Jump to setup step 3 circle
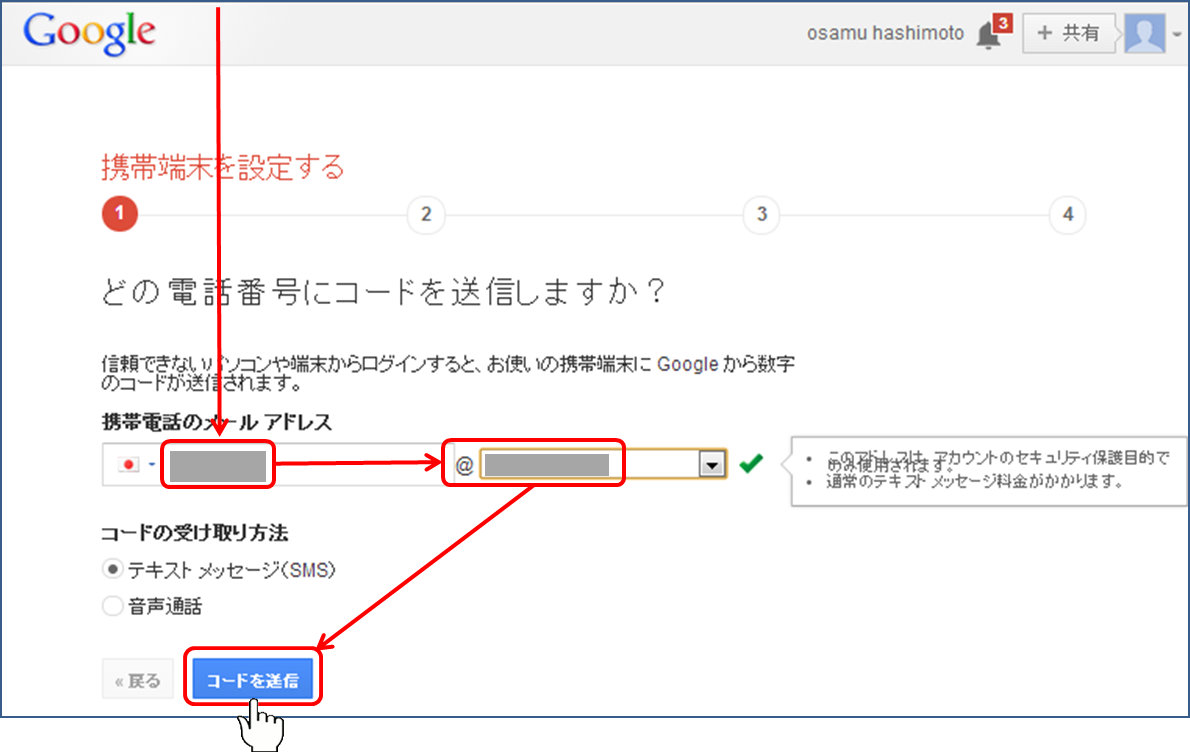 pyautogui.click(x=761, y=214)
